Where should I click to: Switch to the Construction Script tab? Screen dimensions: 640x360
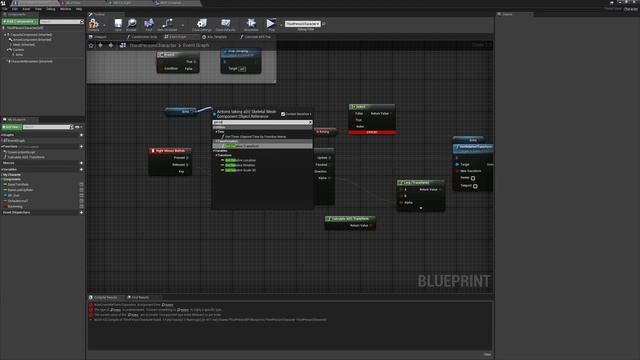click(x=144, y=37)
